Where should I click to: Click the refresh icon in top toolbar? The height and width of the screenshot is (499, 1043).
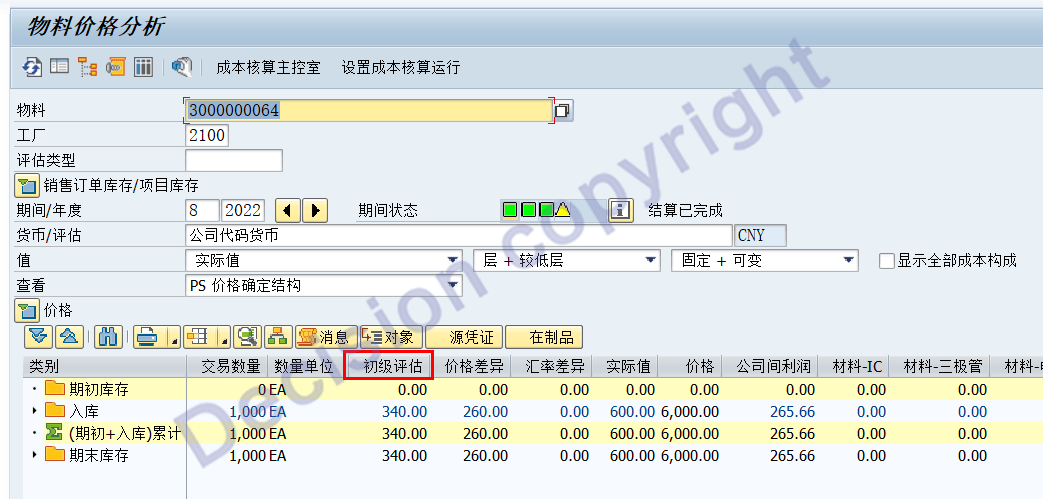(33, 67)
